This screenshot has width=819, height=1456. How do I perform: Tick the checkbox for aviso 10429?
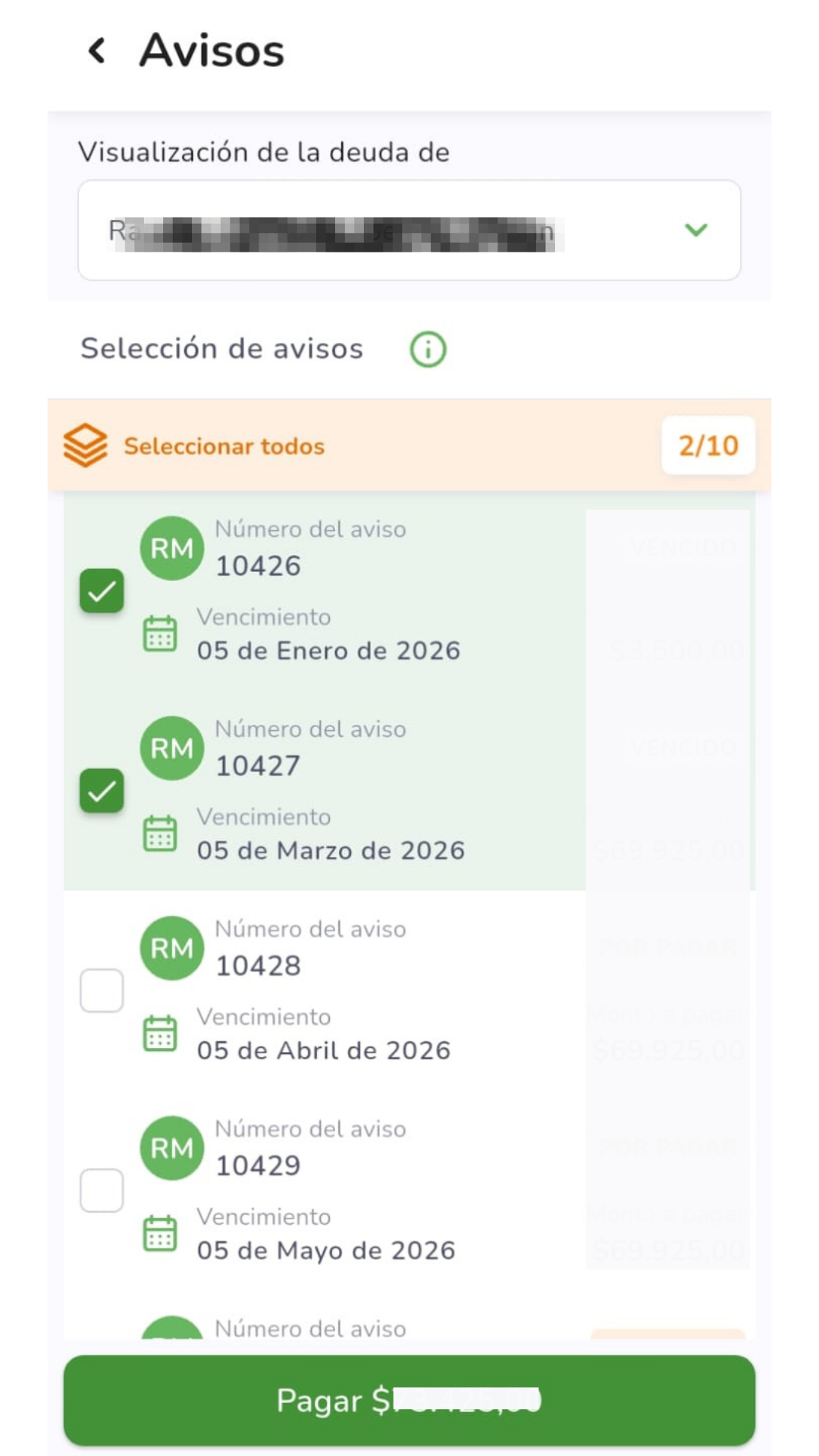click(102, 1191)
